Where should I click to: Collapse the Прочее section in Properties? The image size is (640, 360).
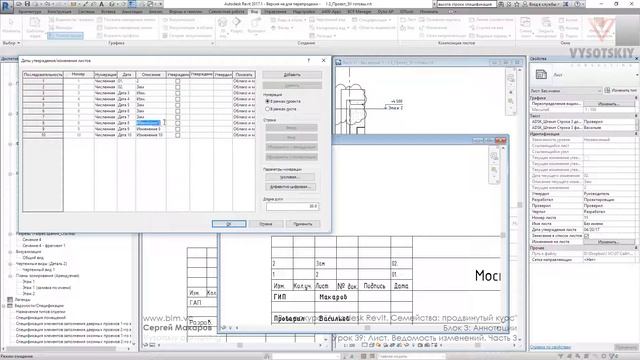pyautogui.click(x=636, y=248)
